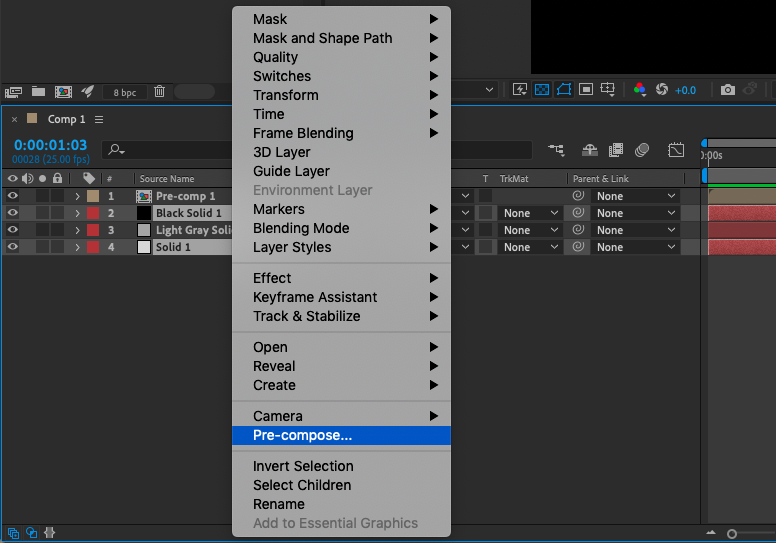Click the current timecode 0:00:01:03
Image resolution: width=776 pixels, height=543 pixels.
point(50,145)
